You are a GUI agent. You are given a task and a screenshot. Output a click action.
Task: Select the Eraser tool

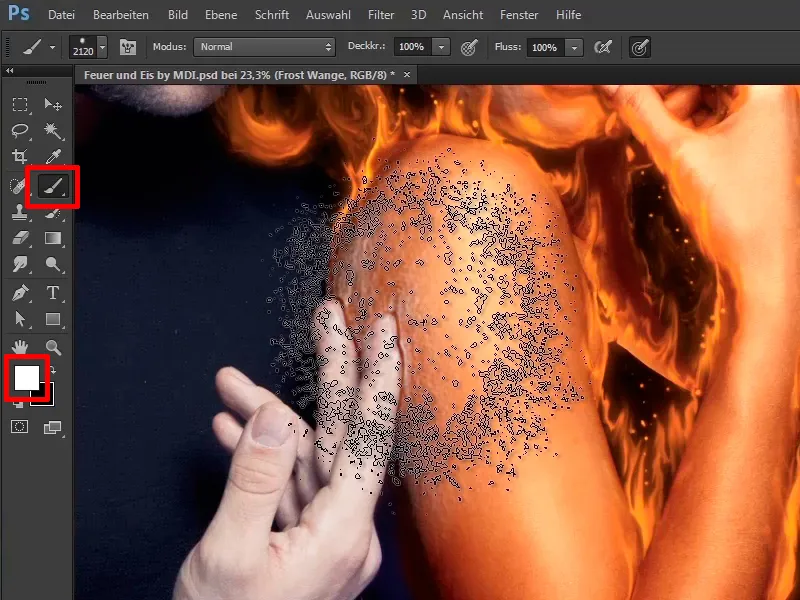pos(20,238)
